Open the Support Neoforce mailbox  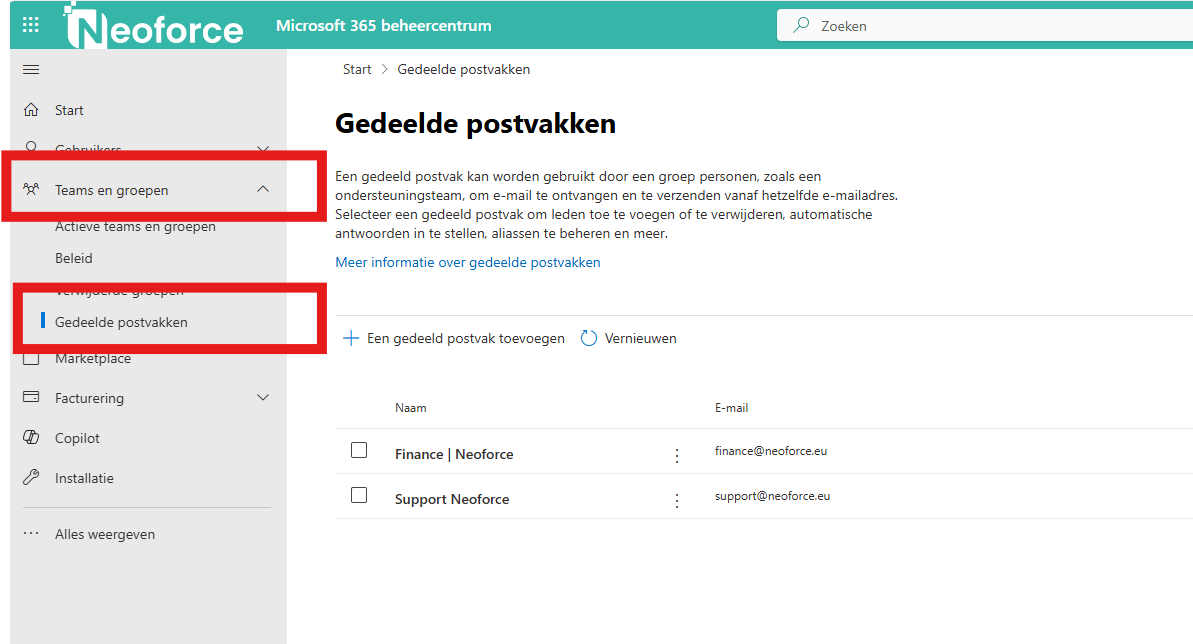point(452,499)
